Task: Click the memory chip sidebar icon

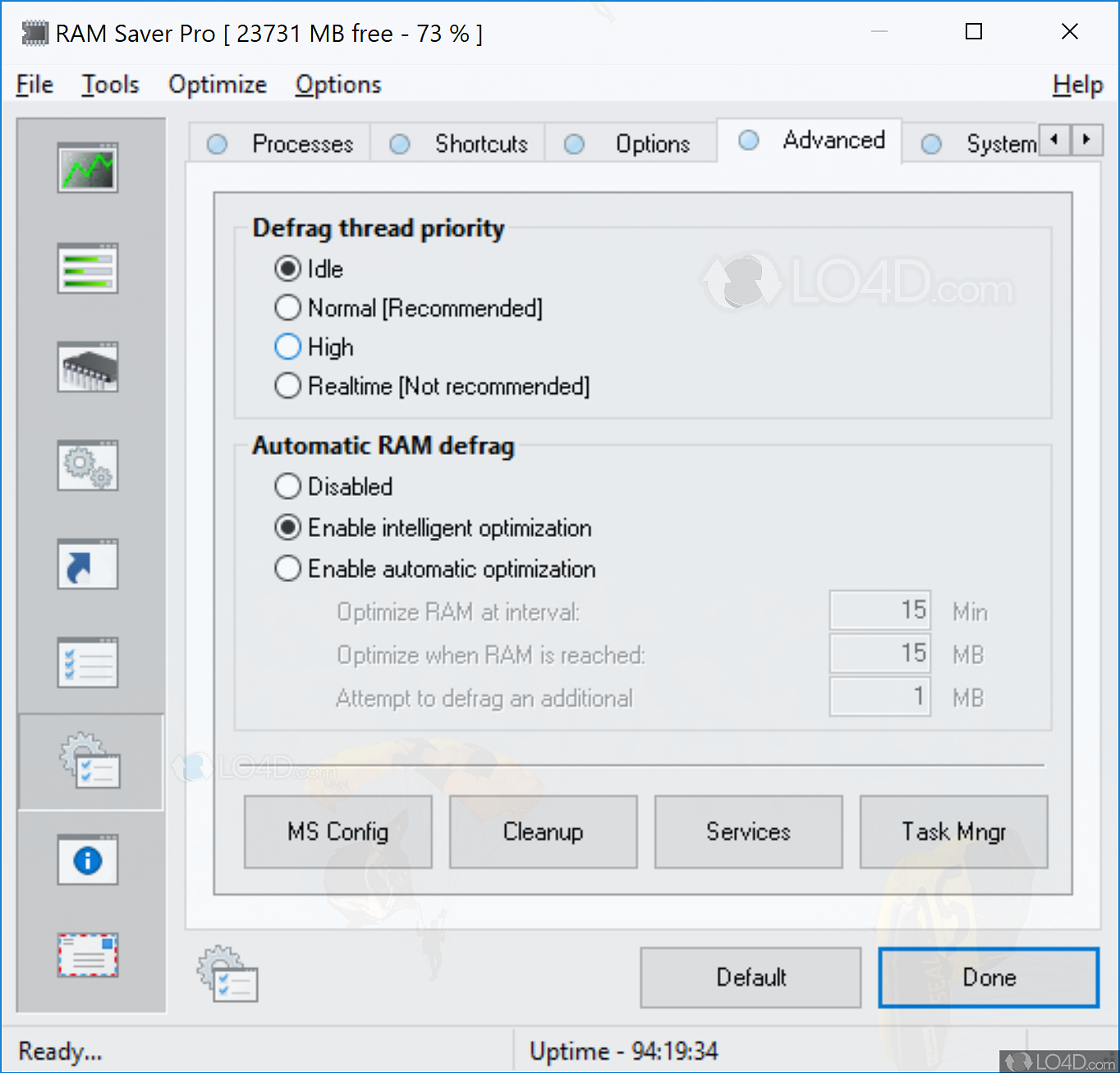Action: coord(87,367)
